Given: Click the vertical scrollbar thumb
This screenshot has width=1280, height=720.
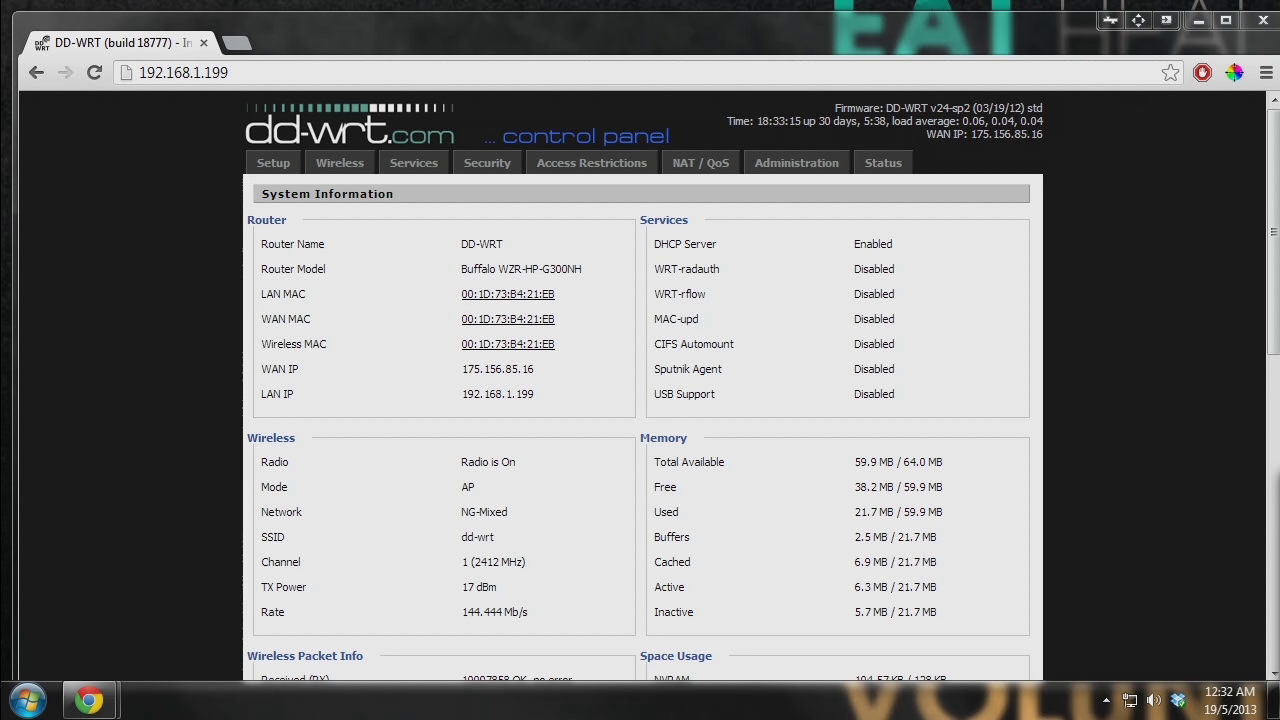Looking at the screenshot, I should (1273, 230).
